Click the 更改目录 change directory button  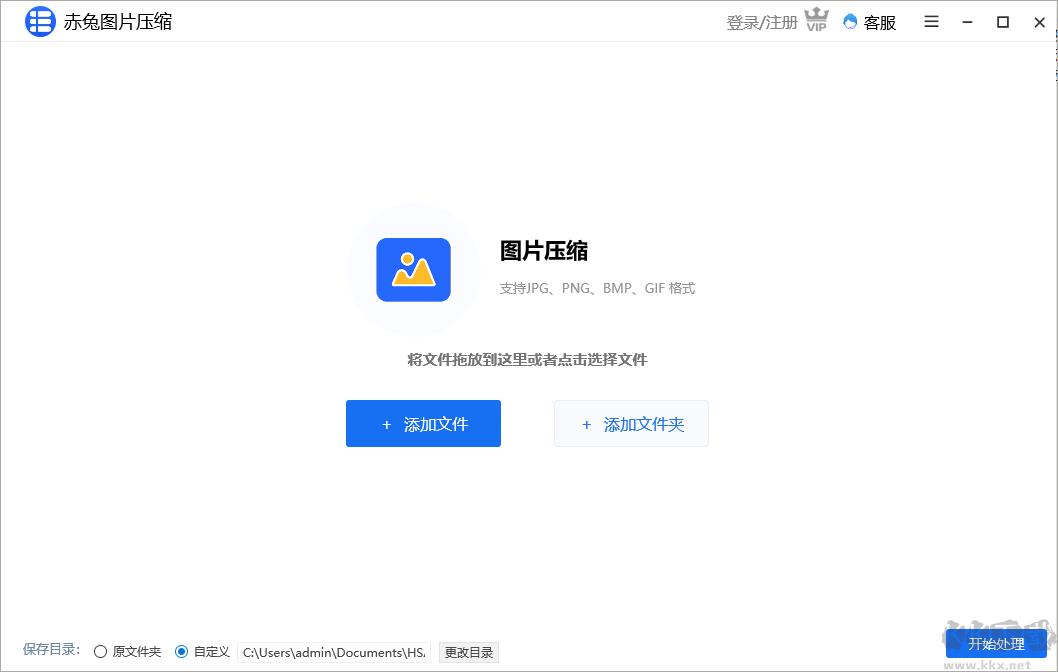click(468, 652)
